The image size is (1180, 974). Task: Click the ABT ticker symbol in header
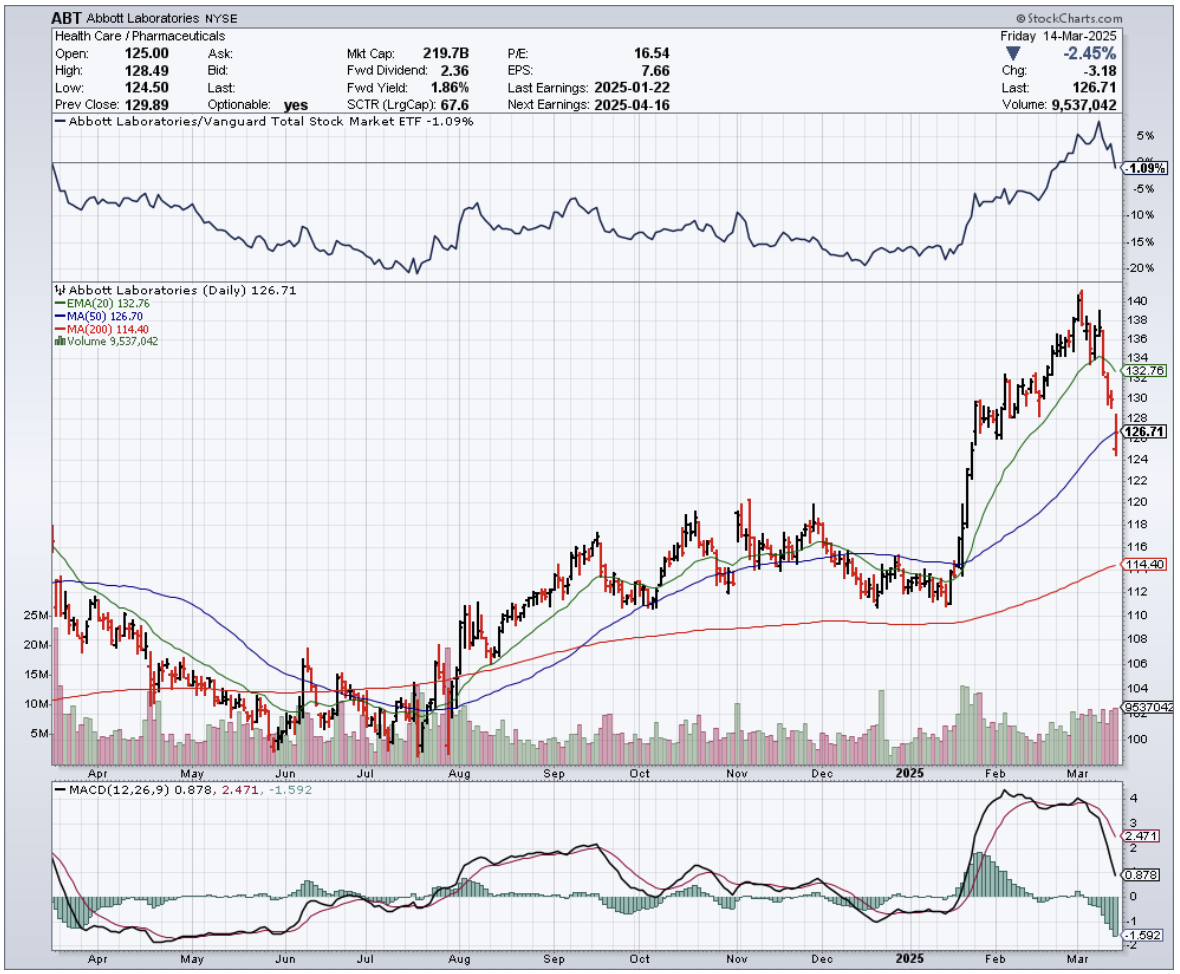(67, 18)
